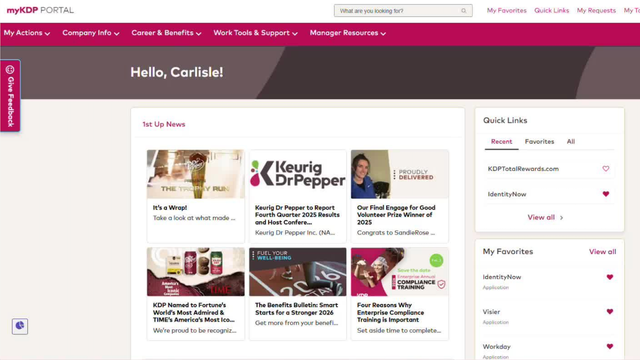The width and height of the screenshot is (640, 360).
Task: Click "Keurig Dr Pepper Inc. (NA..." snippet
Action: [x=295, y=233]
